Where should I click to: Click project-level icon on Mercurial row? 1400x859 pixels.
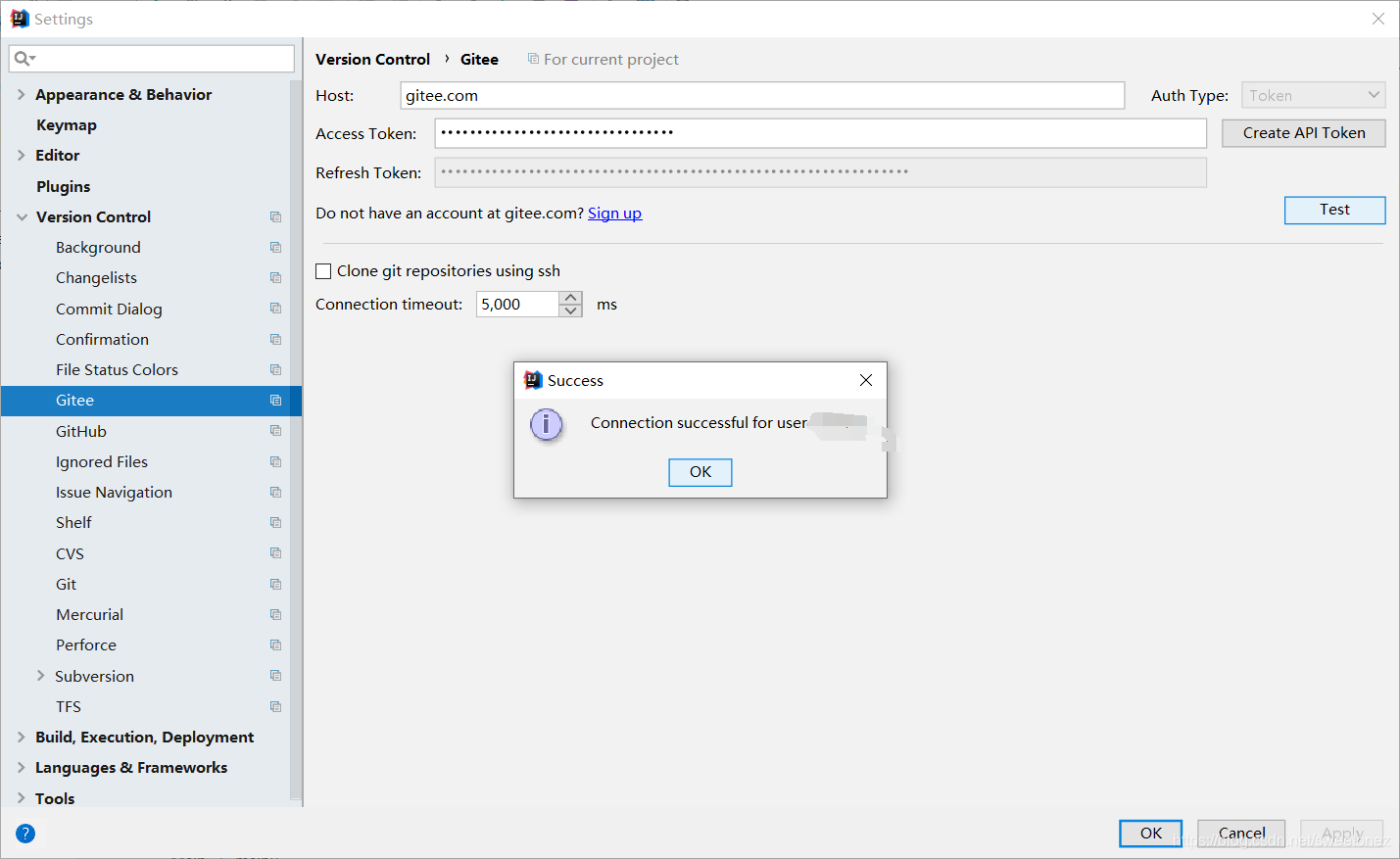[275, 614]
